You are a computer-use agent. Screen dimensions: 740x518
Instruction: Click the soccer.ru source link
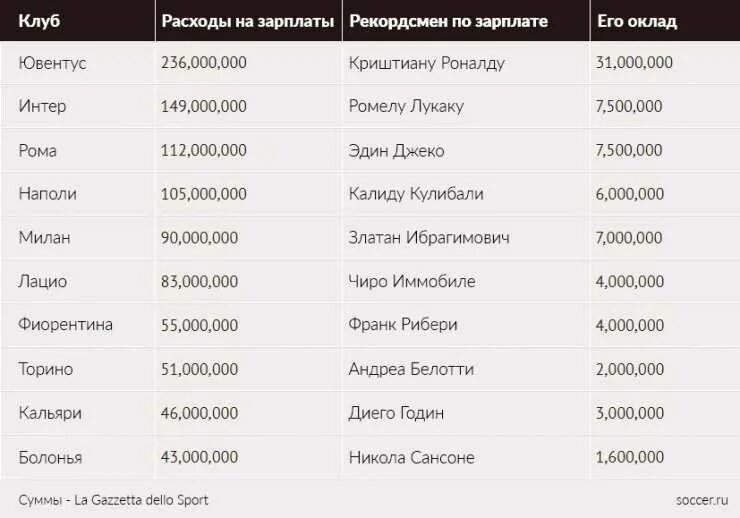[702, 500]
